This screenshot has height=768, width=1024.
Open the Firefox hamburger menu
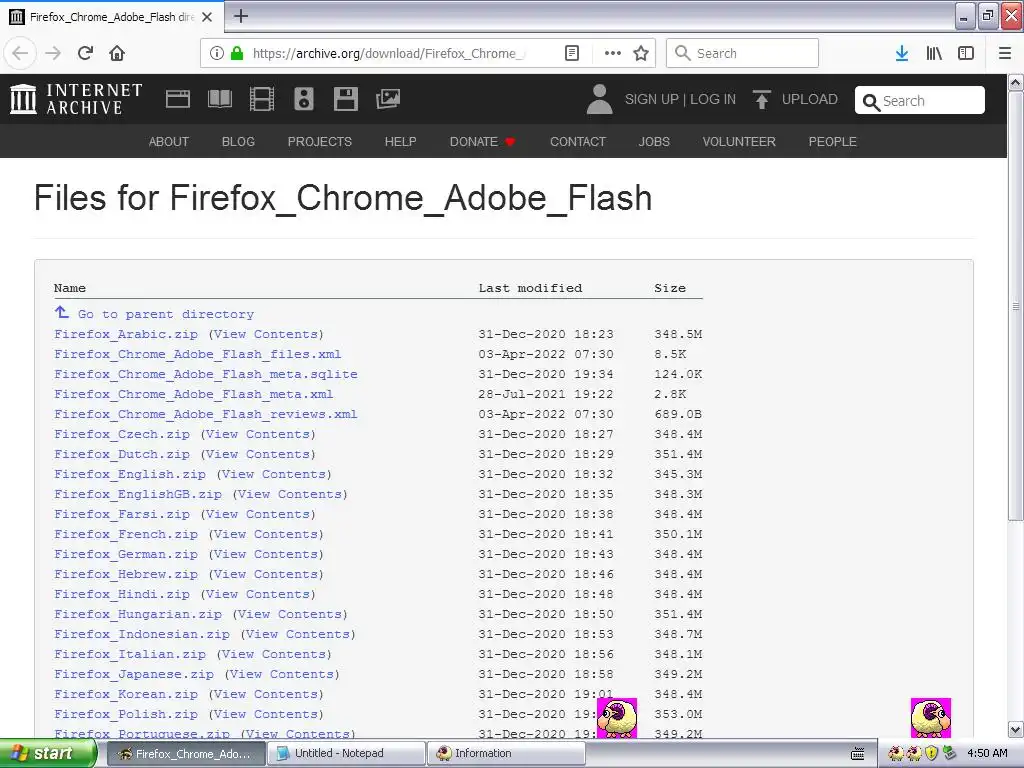click(x=1004, y=53)
